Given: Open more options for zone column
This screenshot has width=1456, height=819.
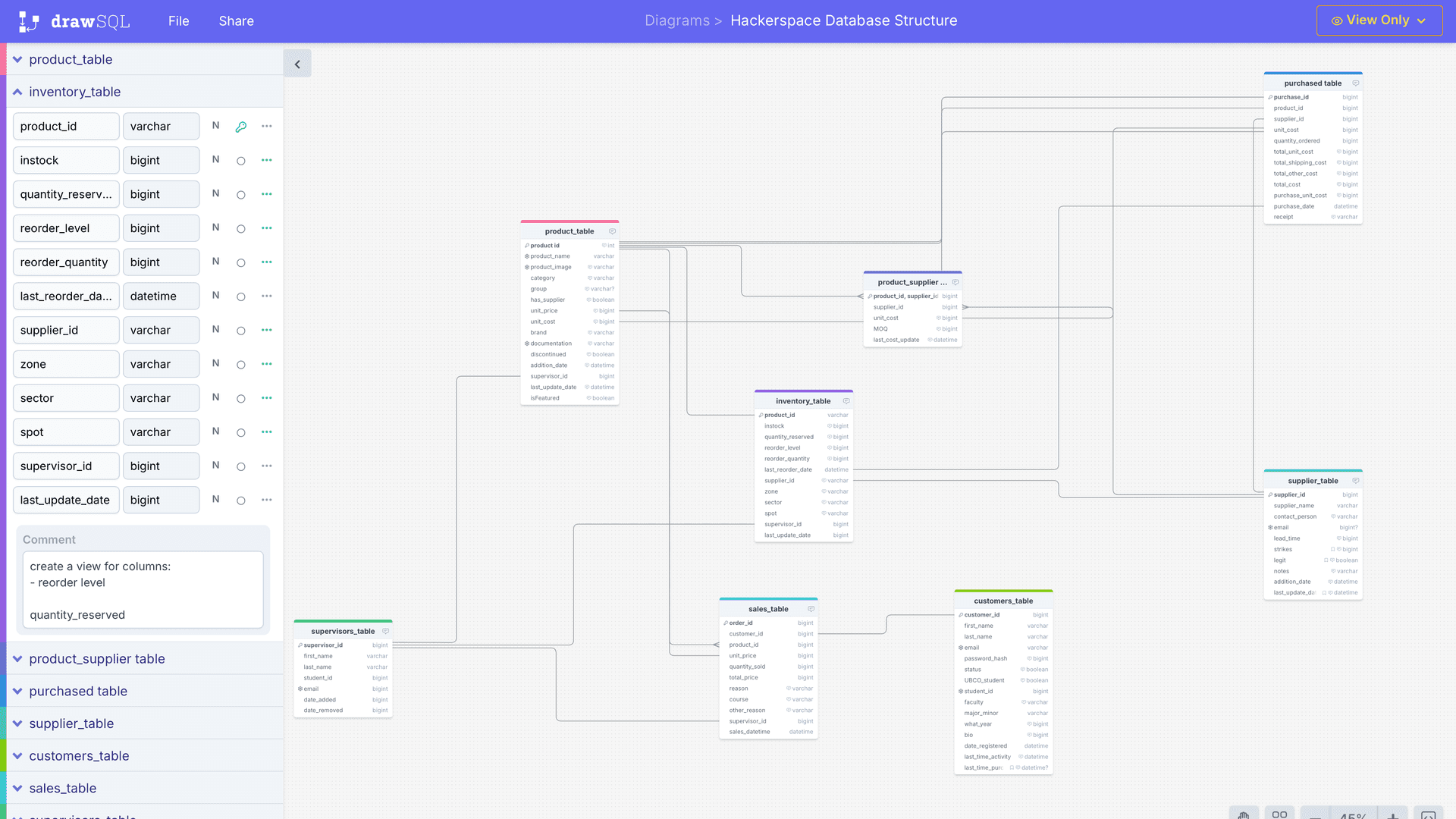Looking at the screenshot, I should pos(267,364).
